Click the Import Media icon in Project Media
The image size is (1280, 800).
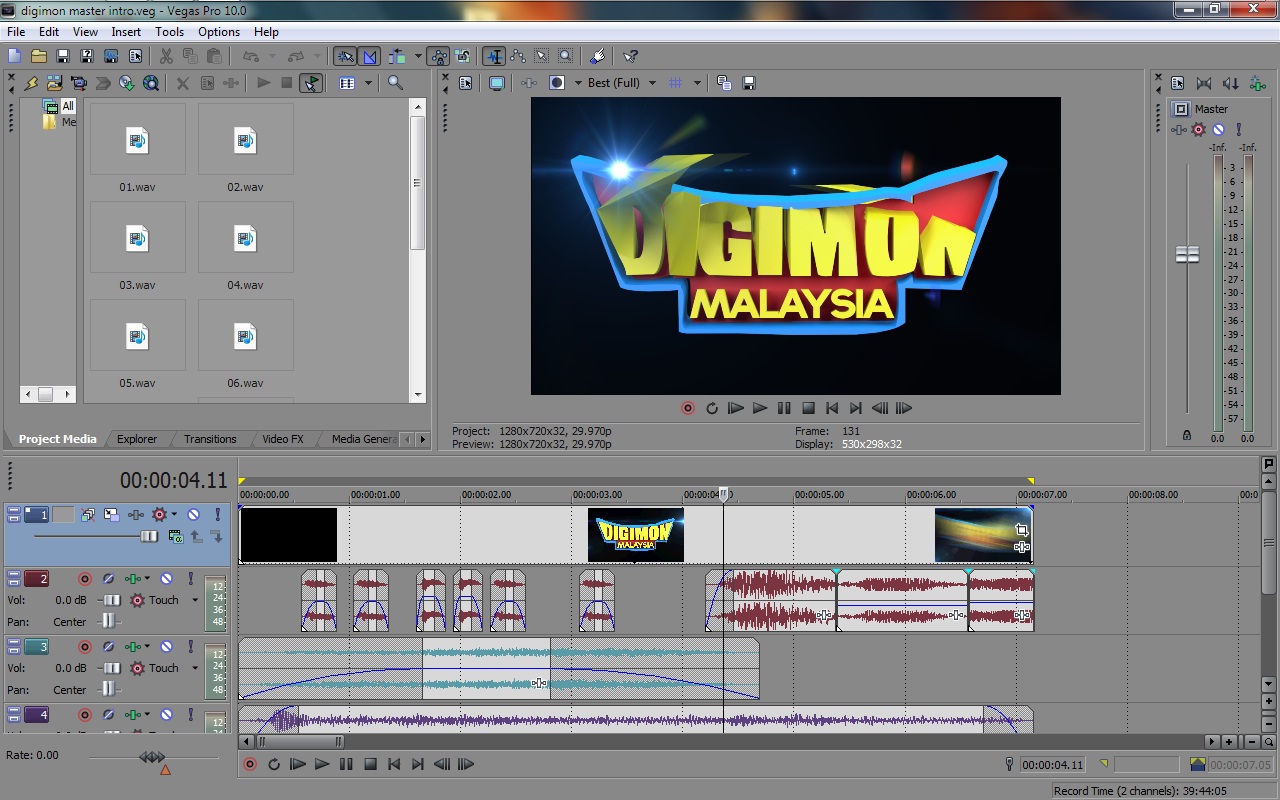click(x=54, y=83)
